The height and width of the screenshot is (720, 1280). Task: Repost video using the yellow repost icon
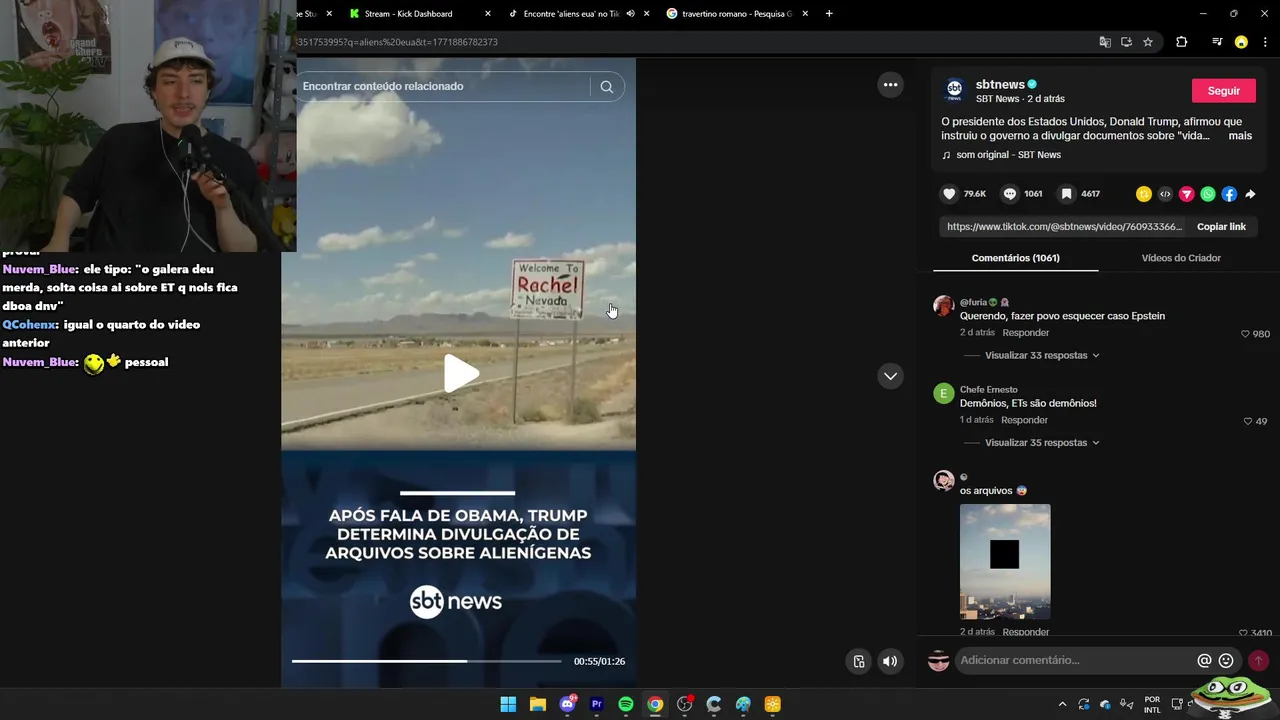1144,194
